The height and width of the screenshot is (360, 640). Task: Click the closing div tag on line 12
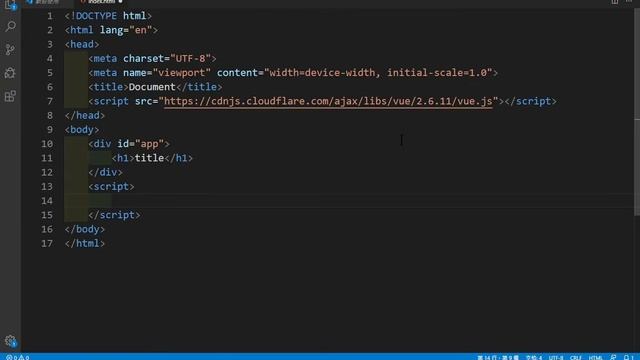point(105,173)
